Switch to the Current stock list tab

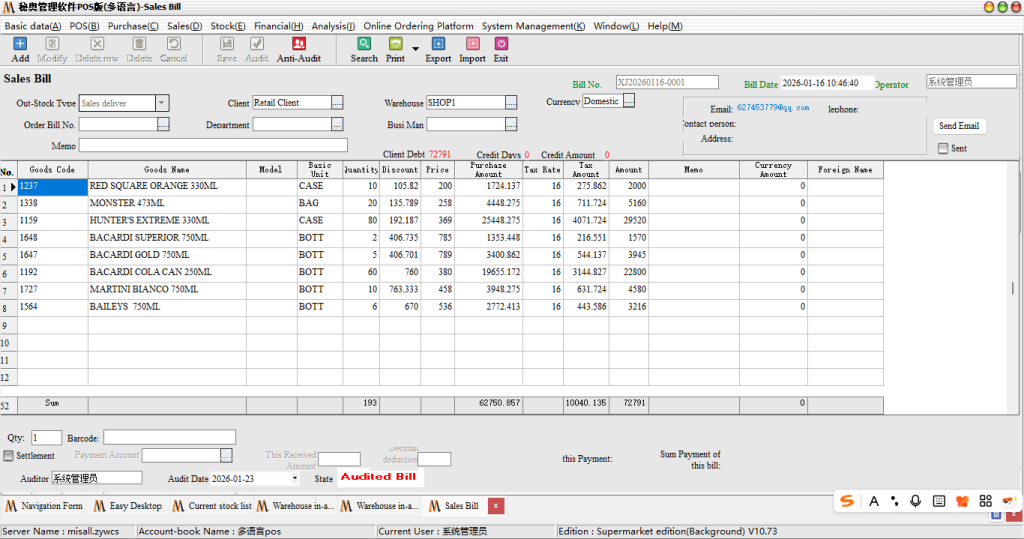point(212,506)
